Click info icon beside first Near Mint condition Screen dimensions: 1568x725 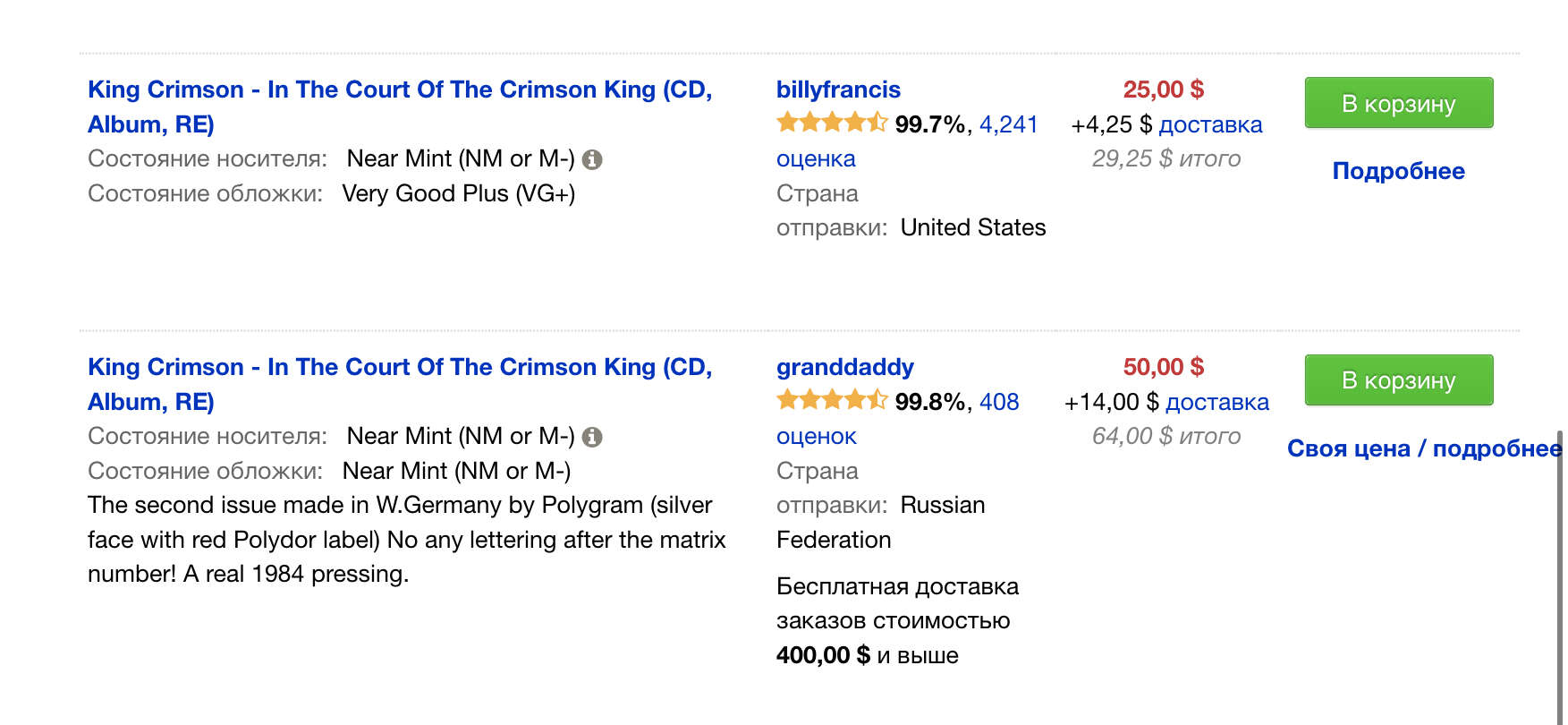pyautogui.click(x=592, y=159)
